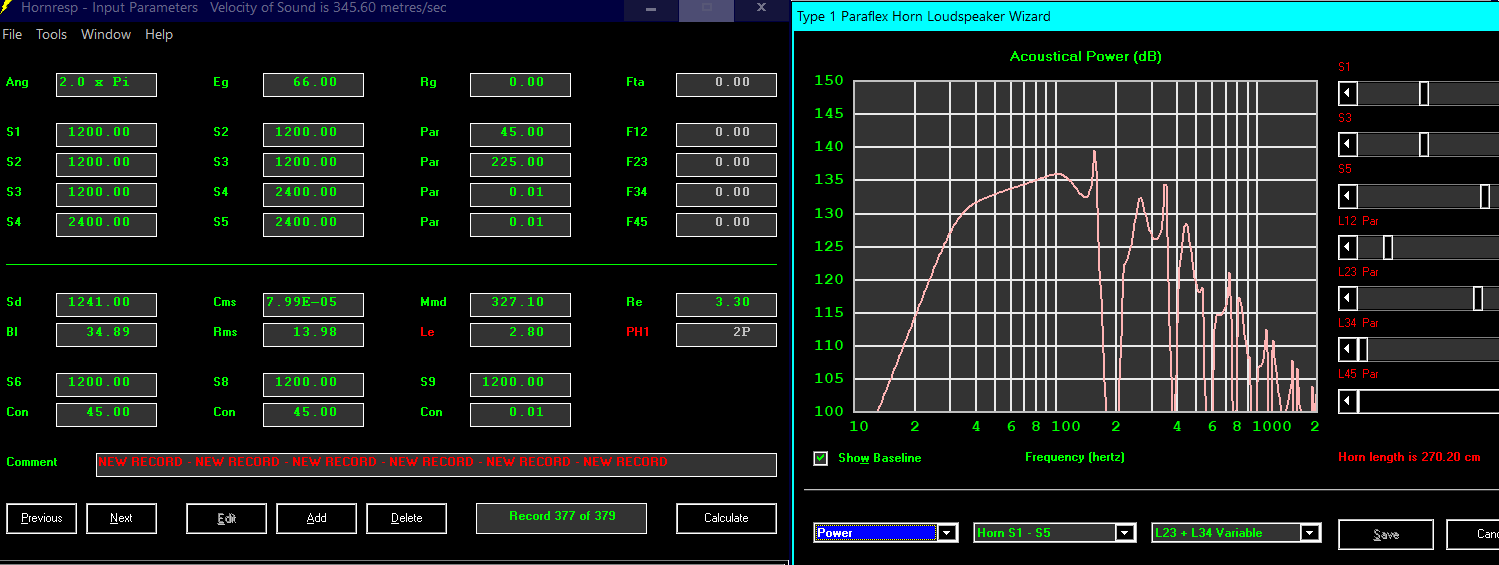1499x565 pixels.
Task: Click left arrow of L12 Par slider
Action: pos(1348,247)
